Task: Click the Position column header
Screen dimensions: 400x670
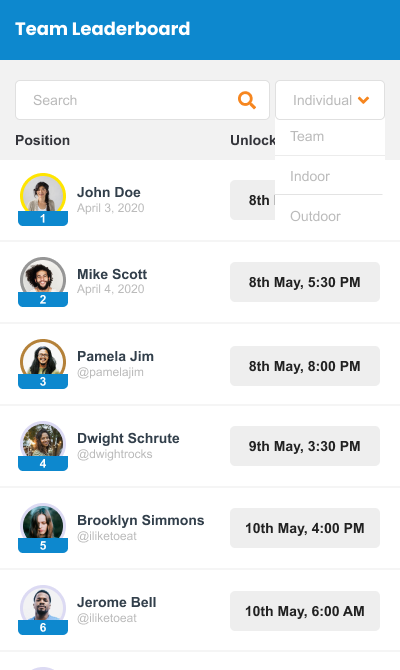Action: pyautogui.click(x=42, y=141)
